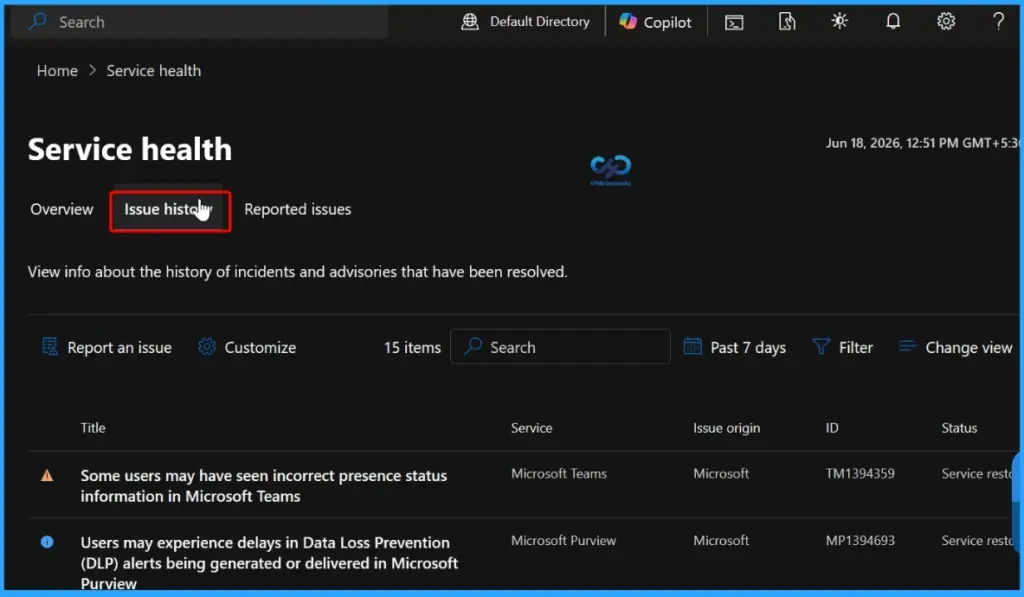Sort by the Status column header

pos(959,428)
